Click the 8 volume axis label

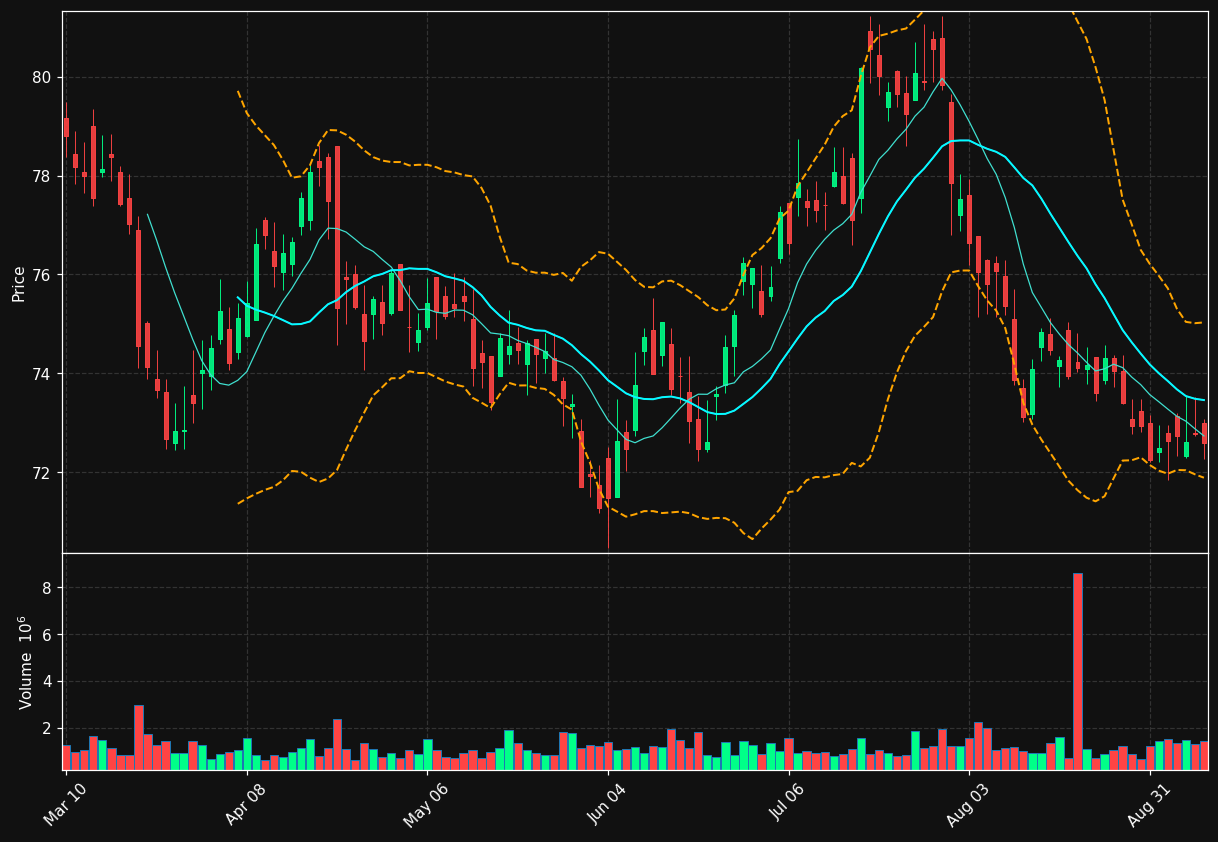[x=46, y=588]
